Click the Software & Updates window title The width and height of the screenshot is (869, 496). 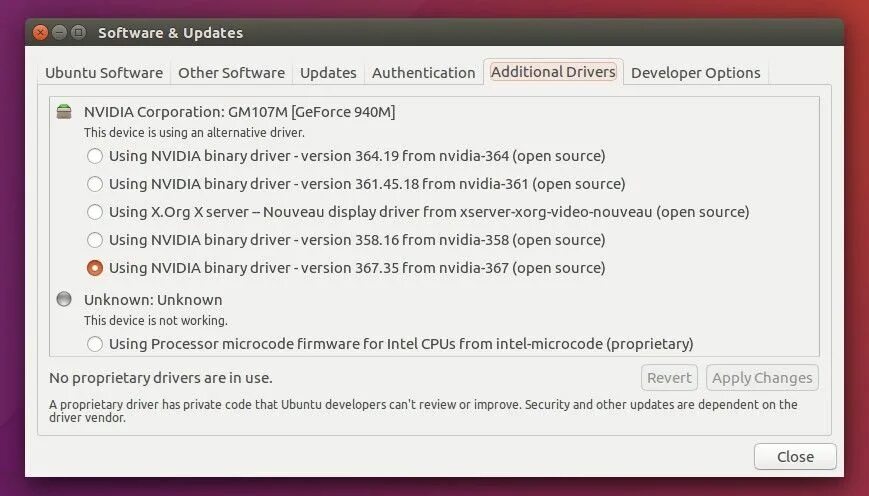pyautogui.click(x=170, y=33)
